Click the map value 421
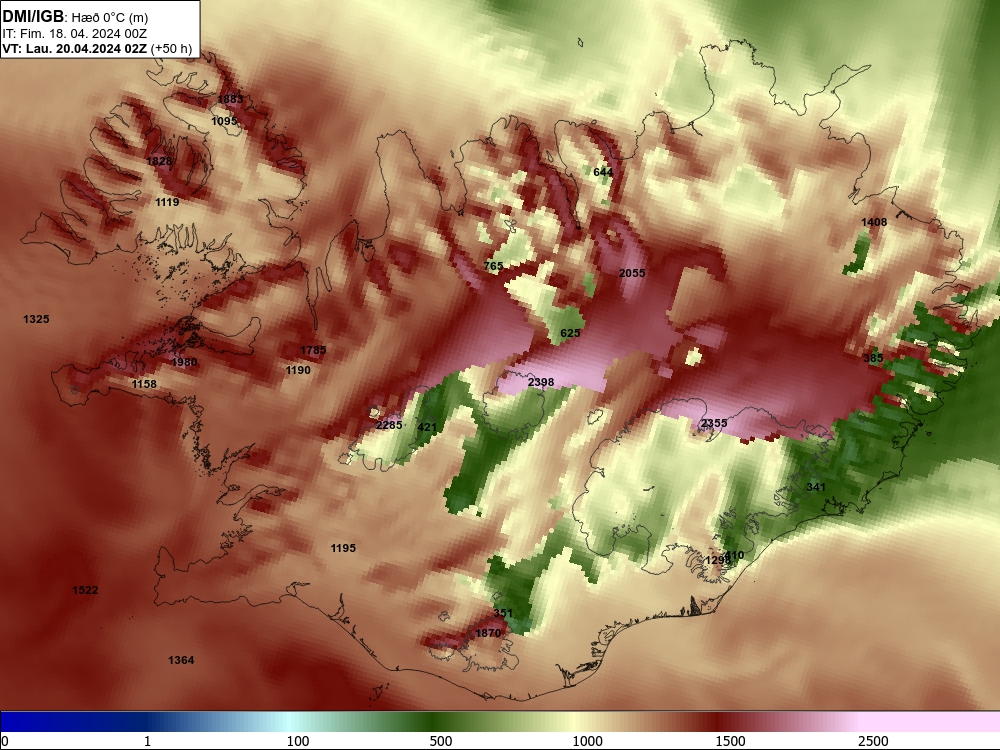Image resolution: width=1000 pixels, height=750 pixels. pos(427,427)
